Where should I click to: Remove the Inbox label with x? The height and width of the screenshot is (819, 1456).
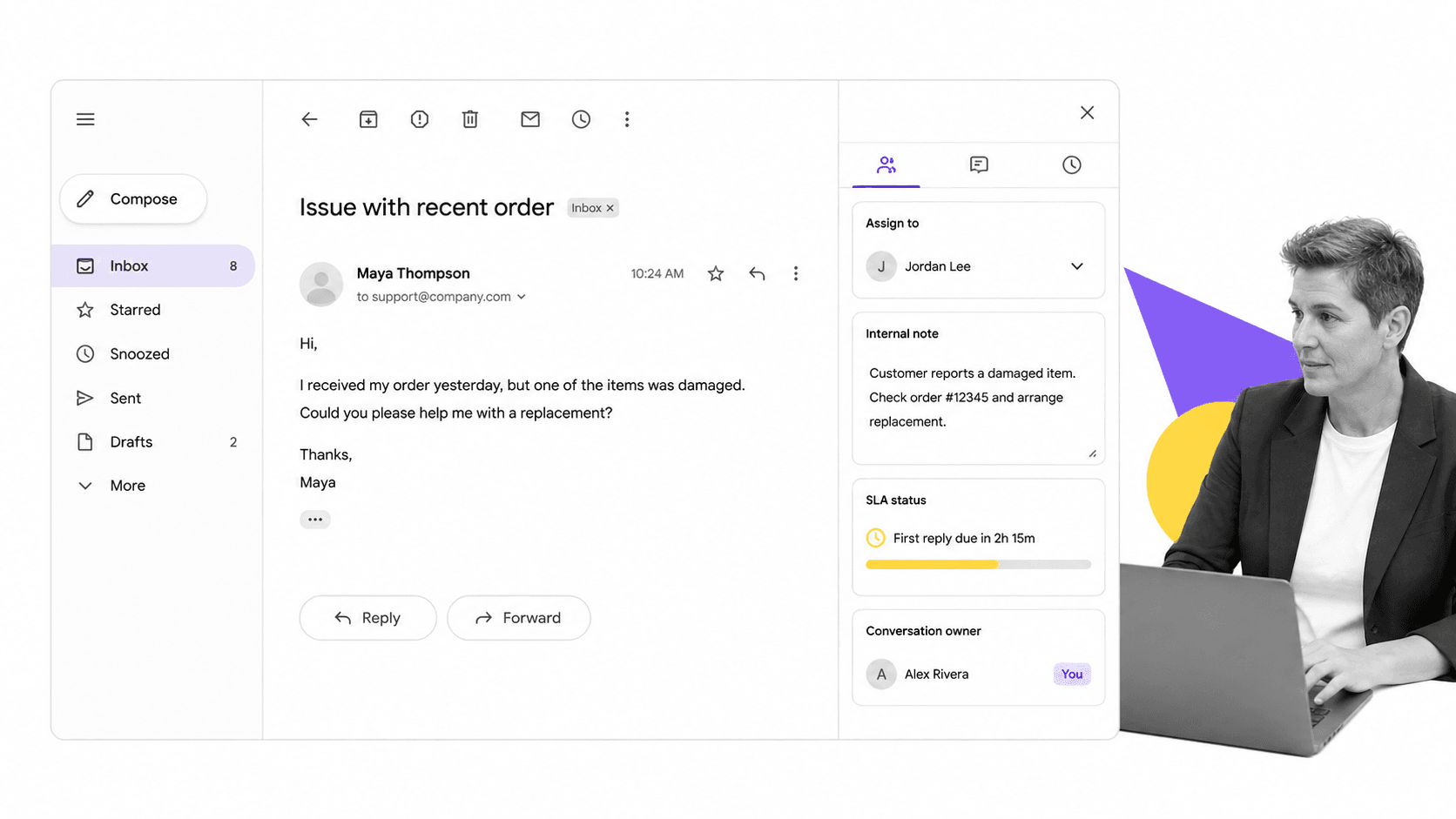pos(610,208)
